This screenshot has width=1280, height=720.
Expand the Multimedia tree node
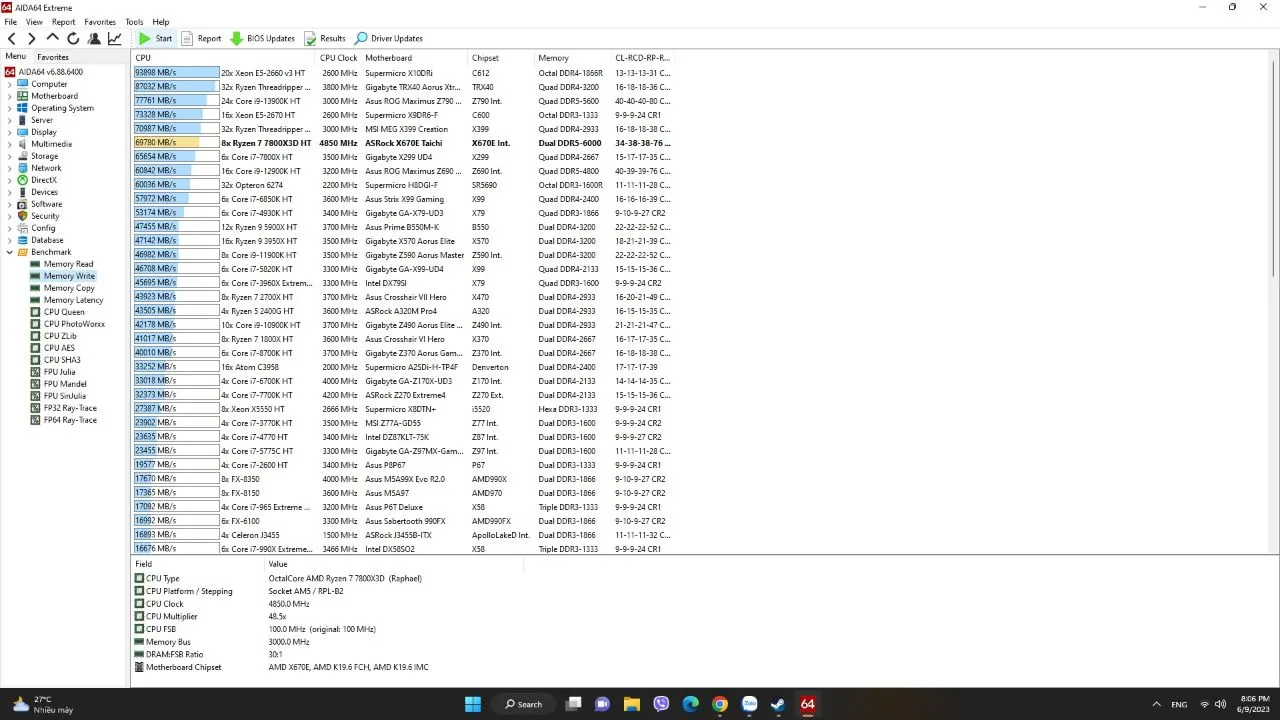tap(10, 144)
